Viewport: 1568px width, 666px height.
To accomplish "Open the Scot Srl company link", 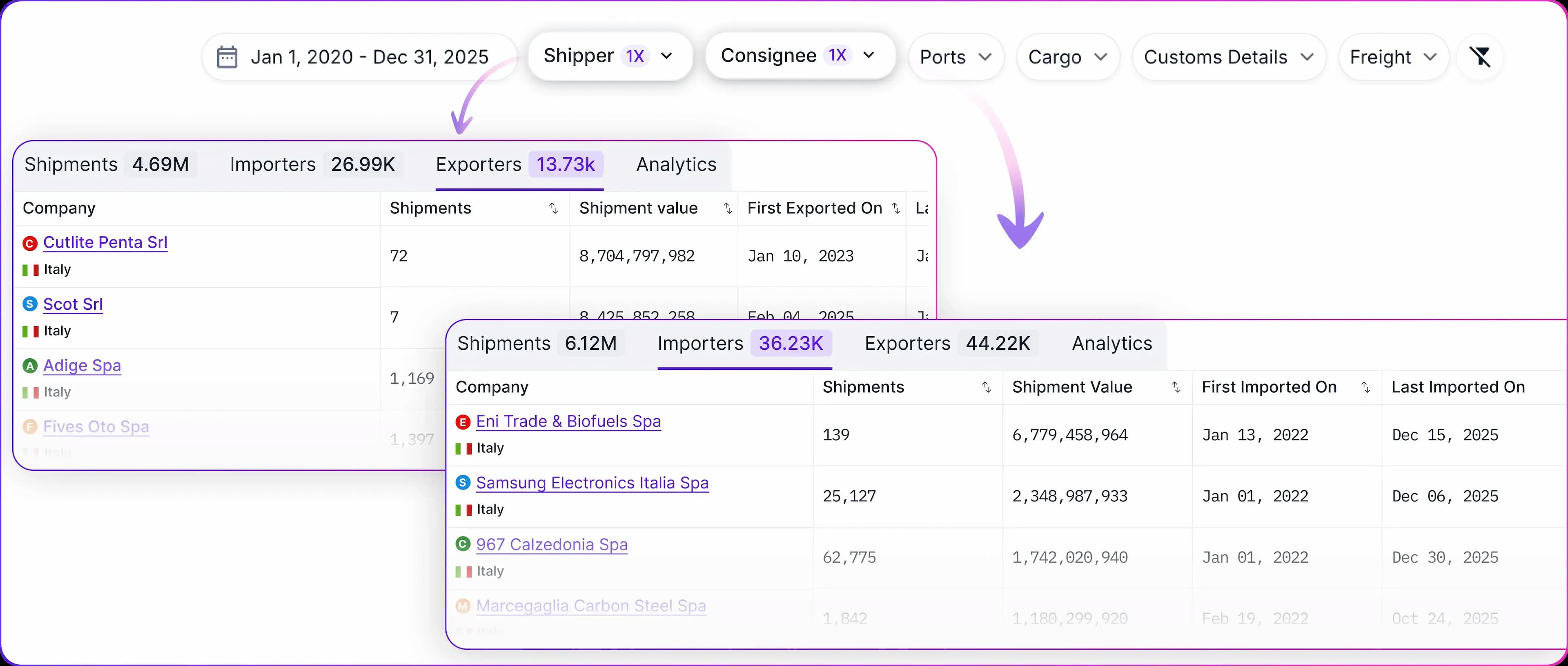I will (x=73, y=304).
